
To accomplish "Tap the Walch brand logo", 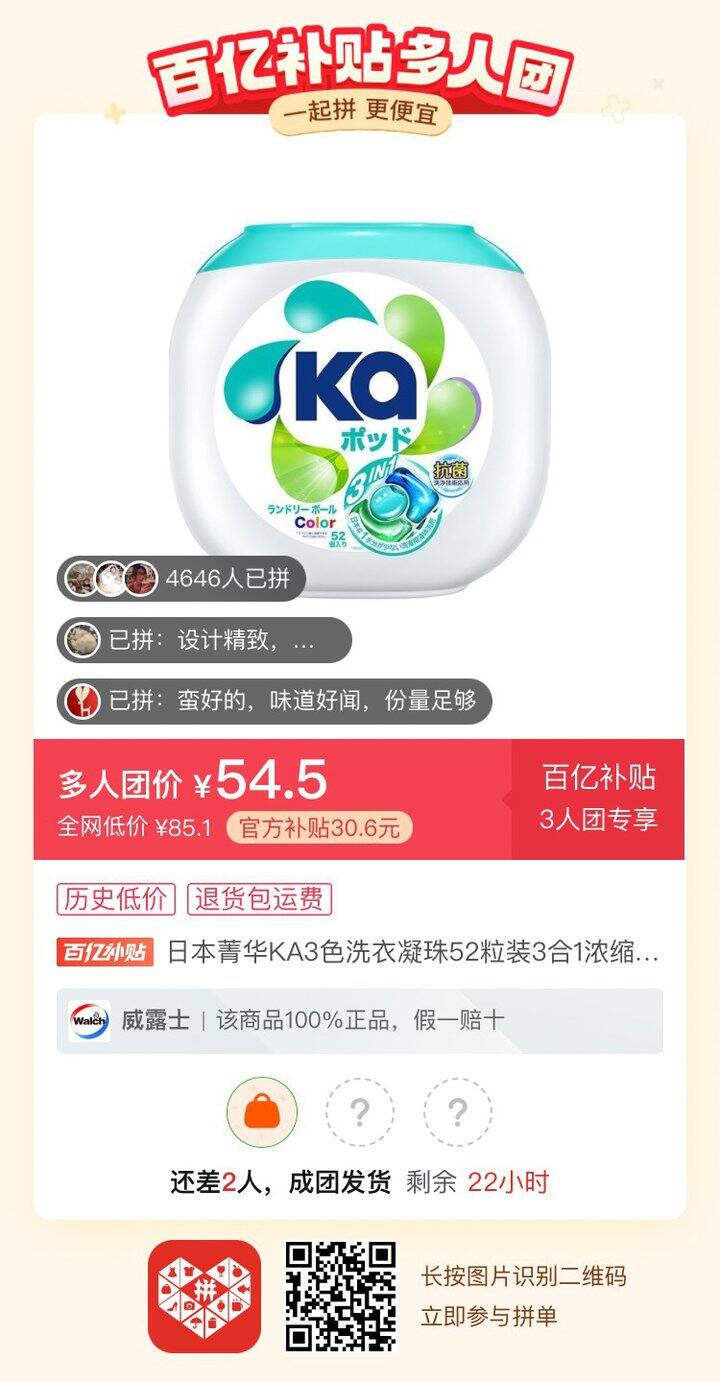I will (89, 1021).
